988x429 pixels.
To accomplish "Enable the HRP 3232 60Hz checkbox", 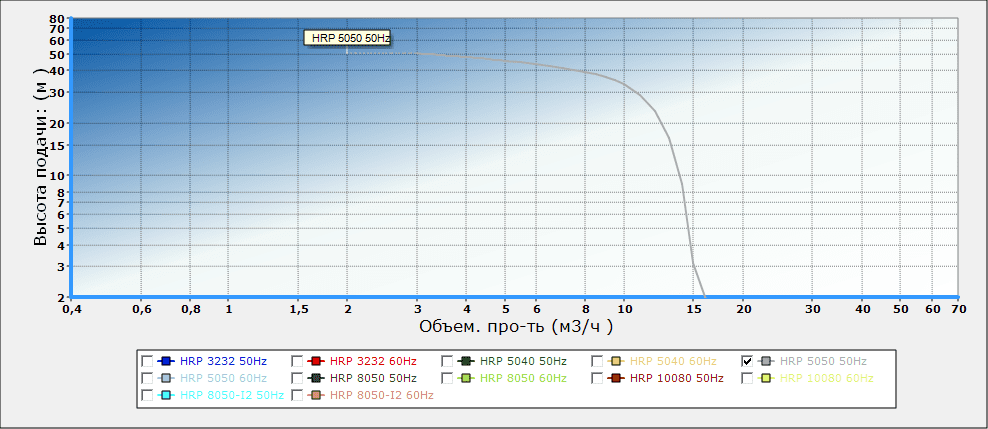I will (297, 361).
